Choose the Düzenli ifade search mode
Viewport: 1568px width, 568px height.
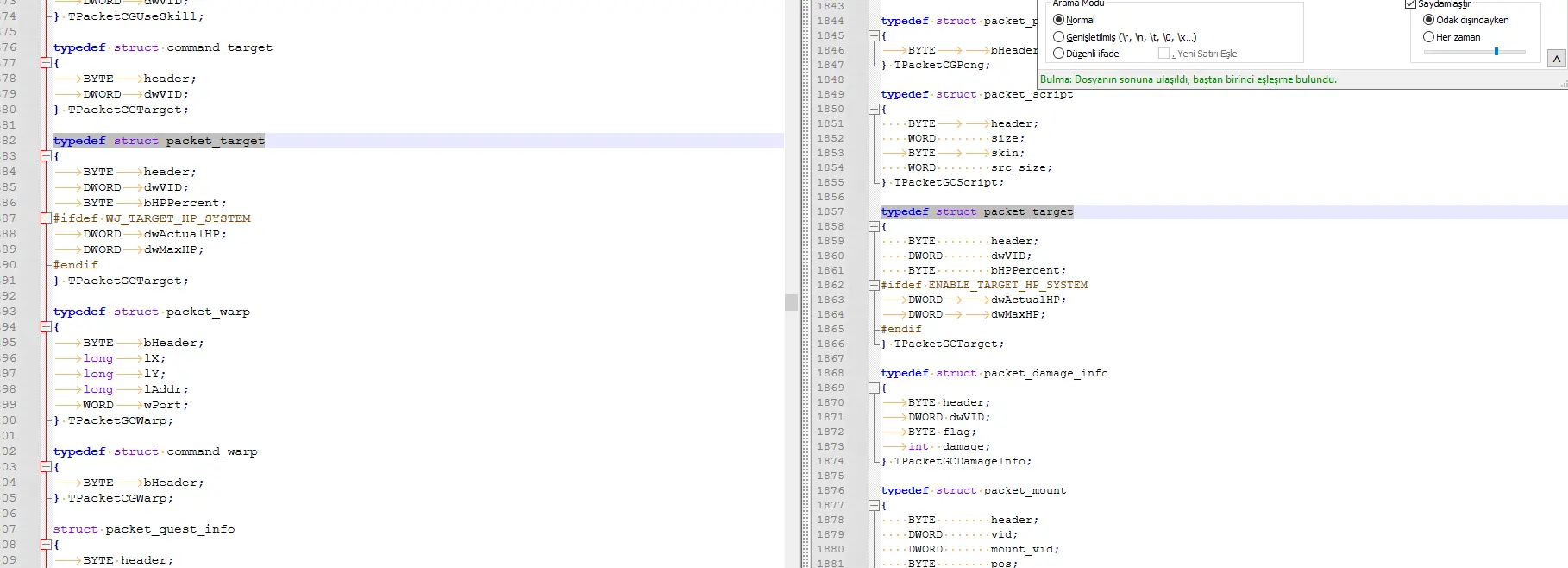tap(1059, 54)
